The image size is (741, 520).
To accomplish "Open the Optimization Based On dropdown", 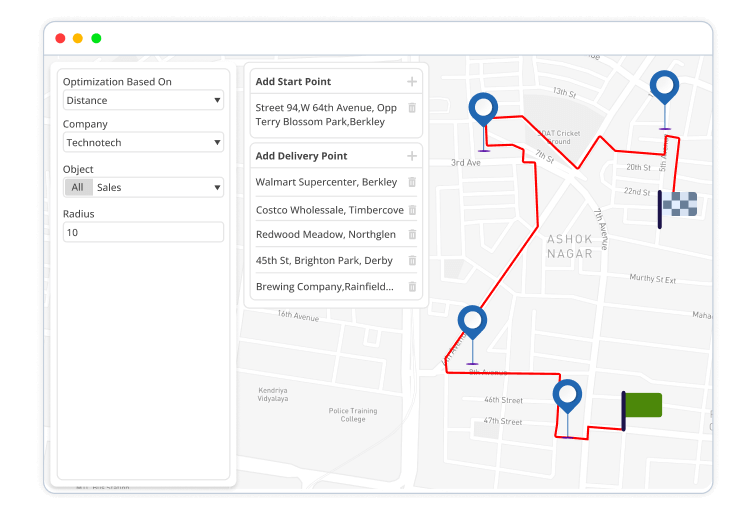I will pyautogui.click(x=143, y=100).
